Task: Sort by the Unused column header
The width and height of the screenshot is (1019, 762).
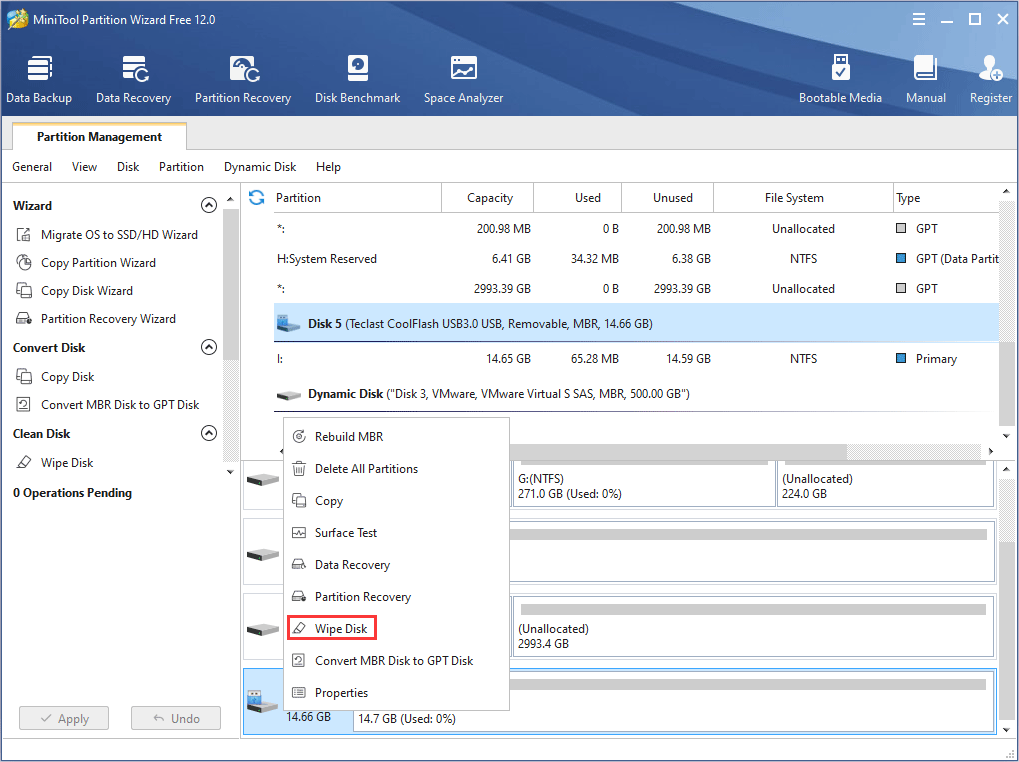Action: pos(668,197)
